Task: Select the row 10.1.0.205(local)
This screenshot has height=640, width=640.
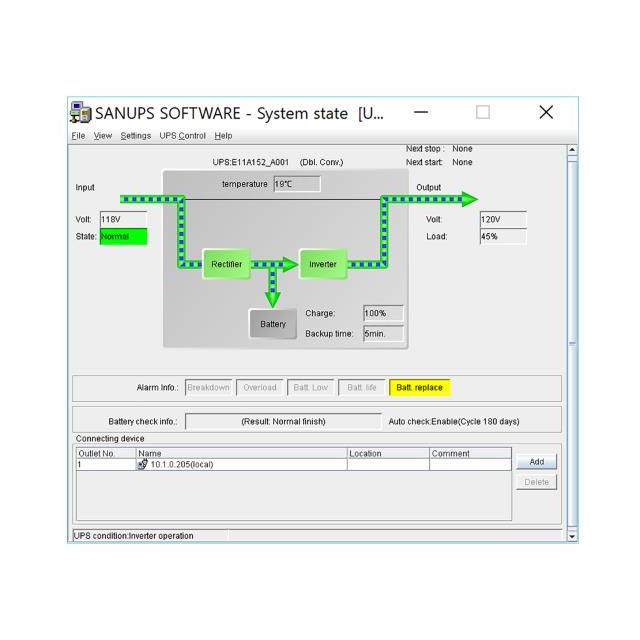Action: click(x=293, y=464)
